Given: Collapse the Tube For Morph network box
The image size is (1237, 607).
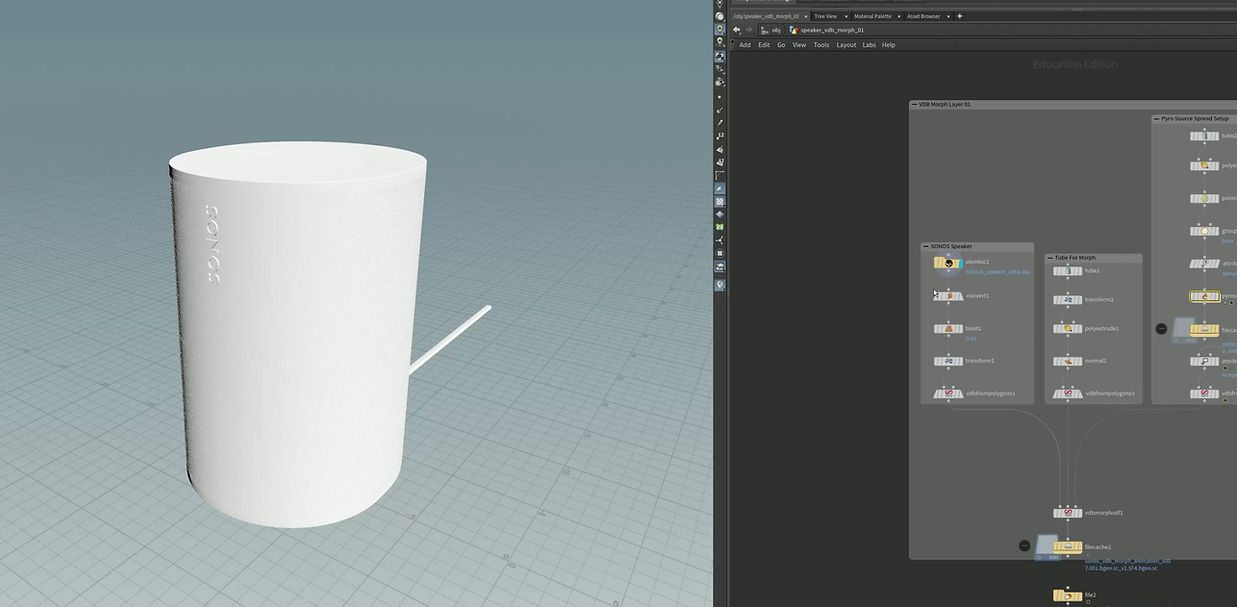Looking at the screenshot, I should tap(1050, 258).
